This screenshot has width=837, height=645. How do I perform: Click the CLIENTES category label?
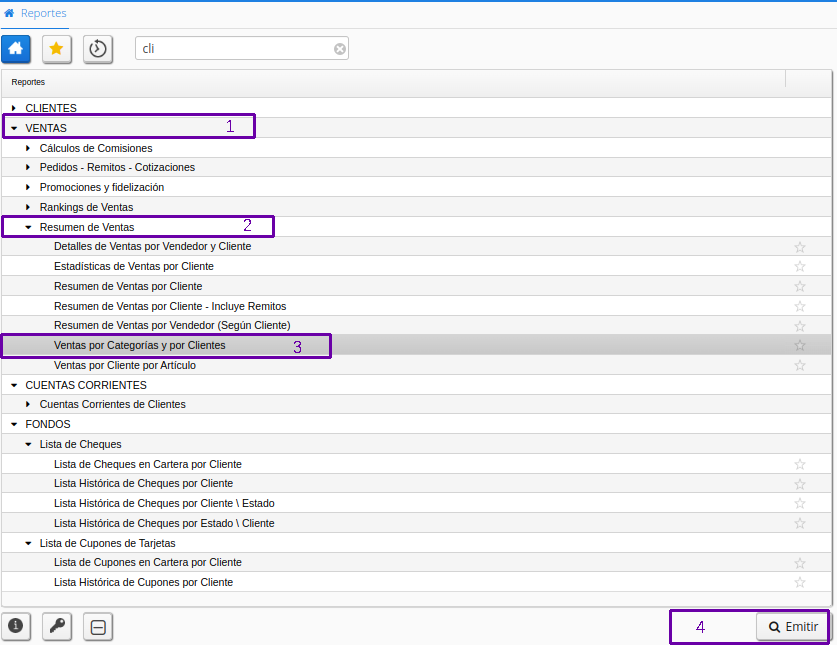[x=51, y=108]
